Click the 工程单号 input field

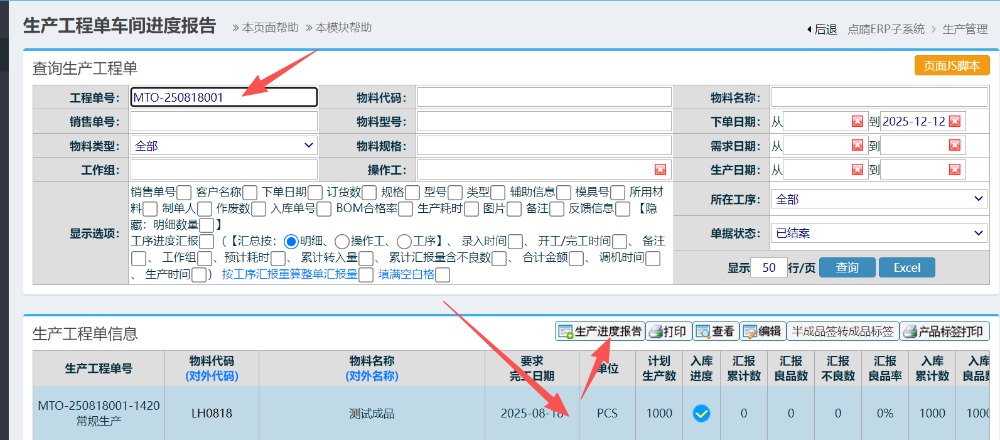click(224, 97)
